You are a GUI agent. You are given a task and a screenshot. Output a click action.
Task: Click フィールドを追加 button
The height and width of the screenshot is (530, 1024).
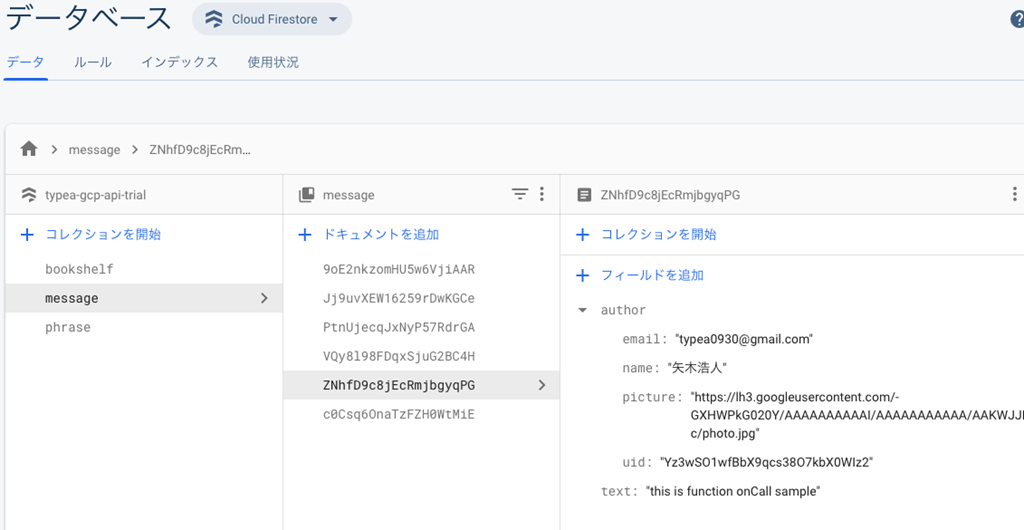tap(642, 275)
